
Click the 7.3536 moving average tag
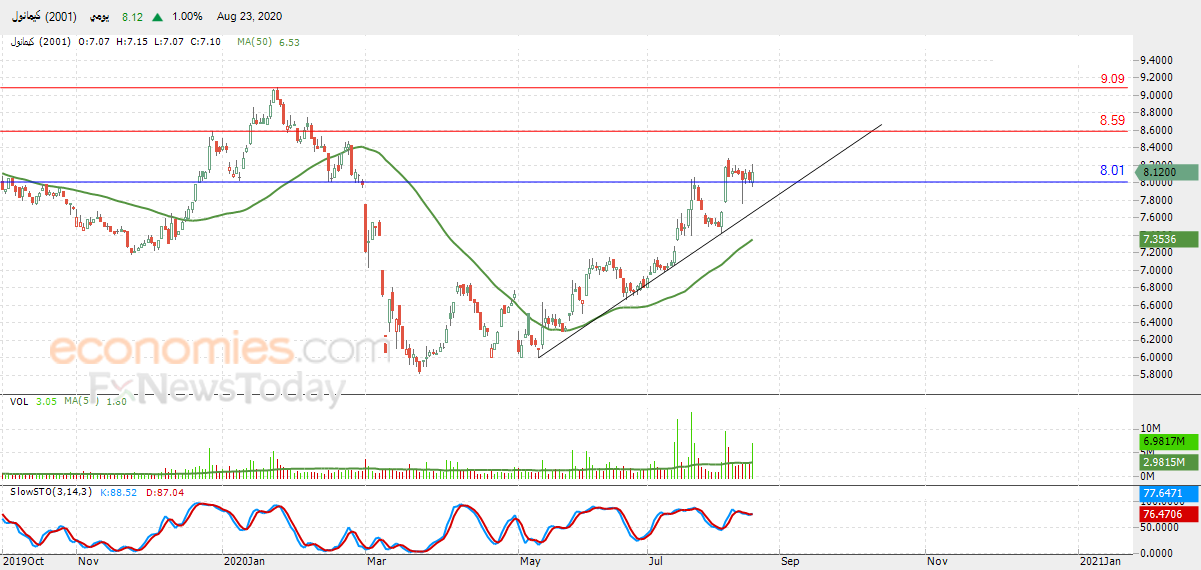click(1165, 240)
